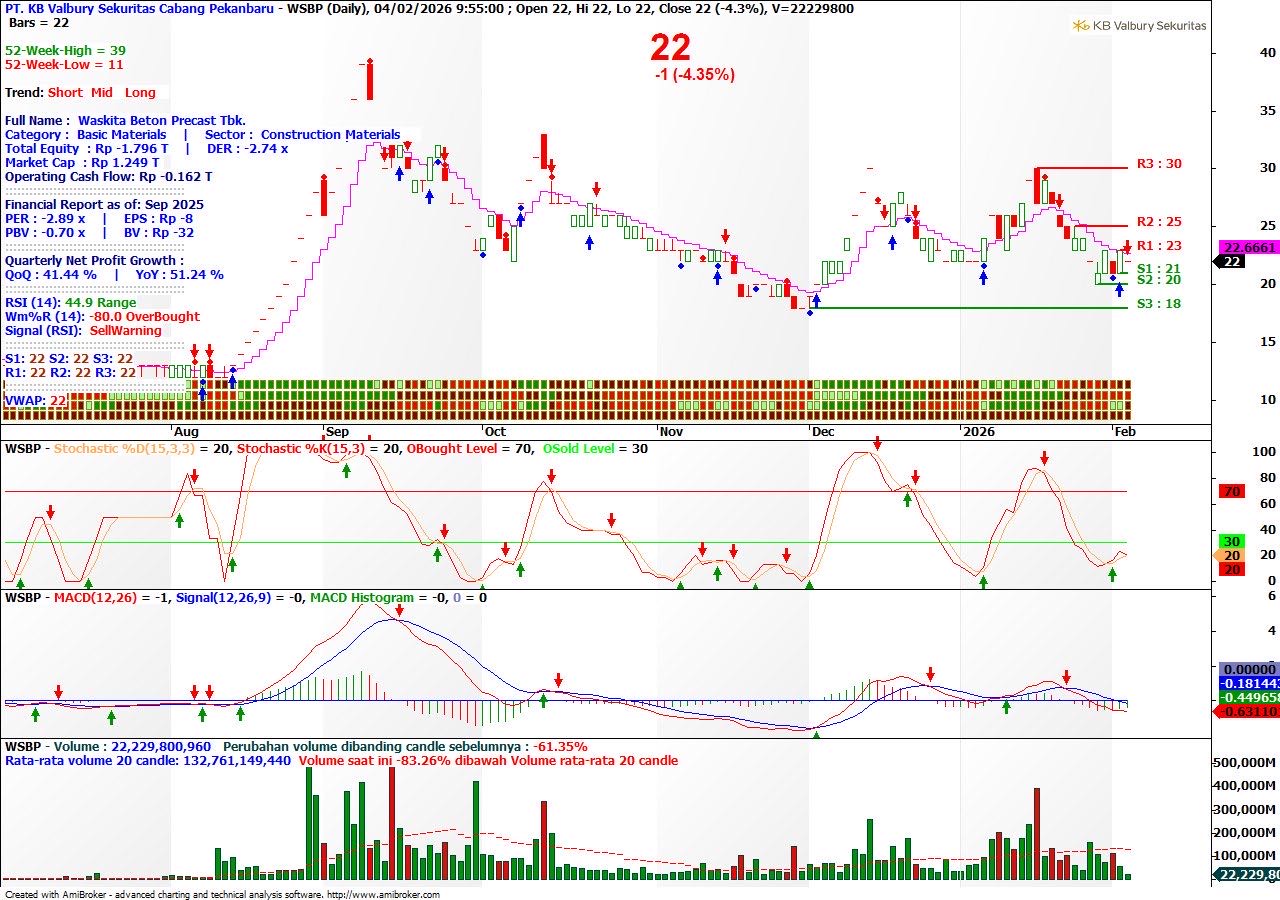
Task: Click the "Dec" month label on time axis
Action: pos(823,432)
